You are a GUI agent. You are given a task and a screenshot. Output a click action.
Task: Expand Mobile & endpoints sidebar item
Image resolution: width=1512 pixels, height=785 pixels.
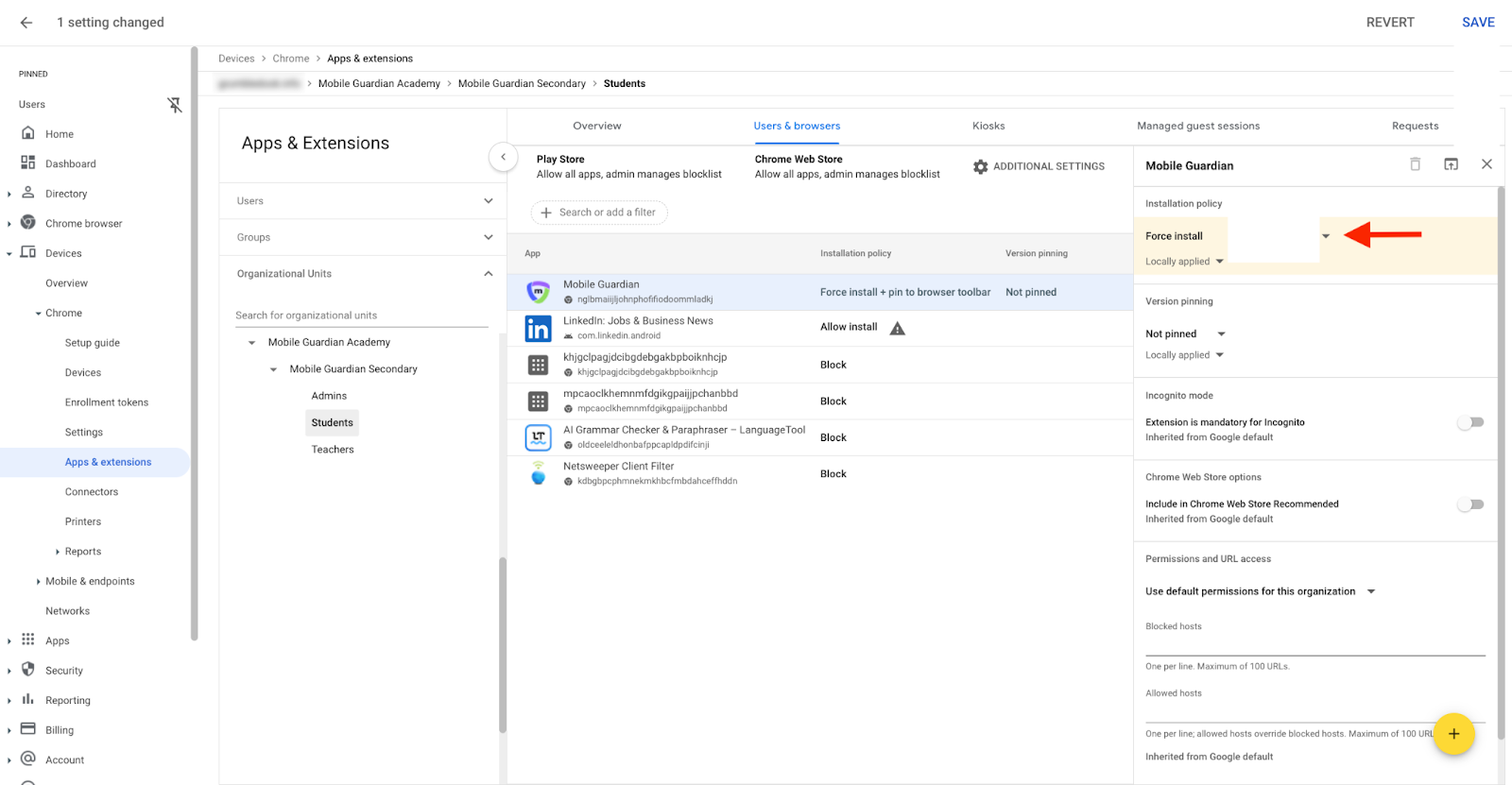(x=38, y=582)
